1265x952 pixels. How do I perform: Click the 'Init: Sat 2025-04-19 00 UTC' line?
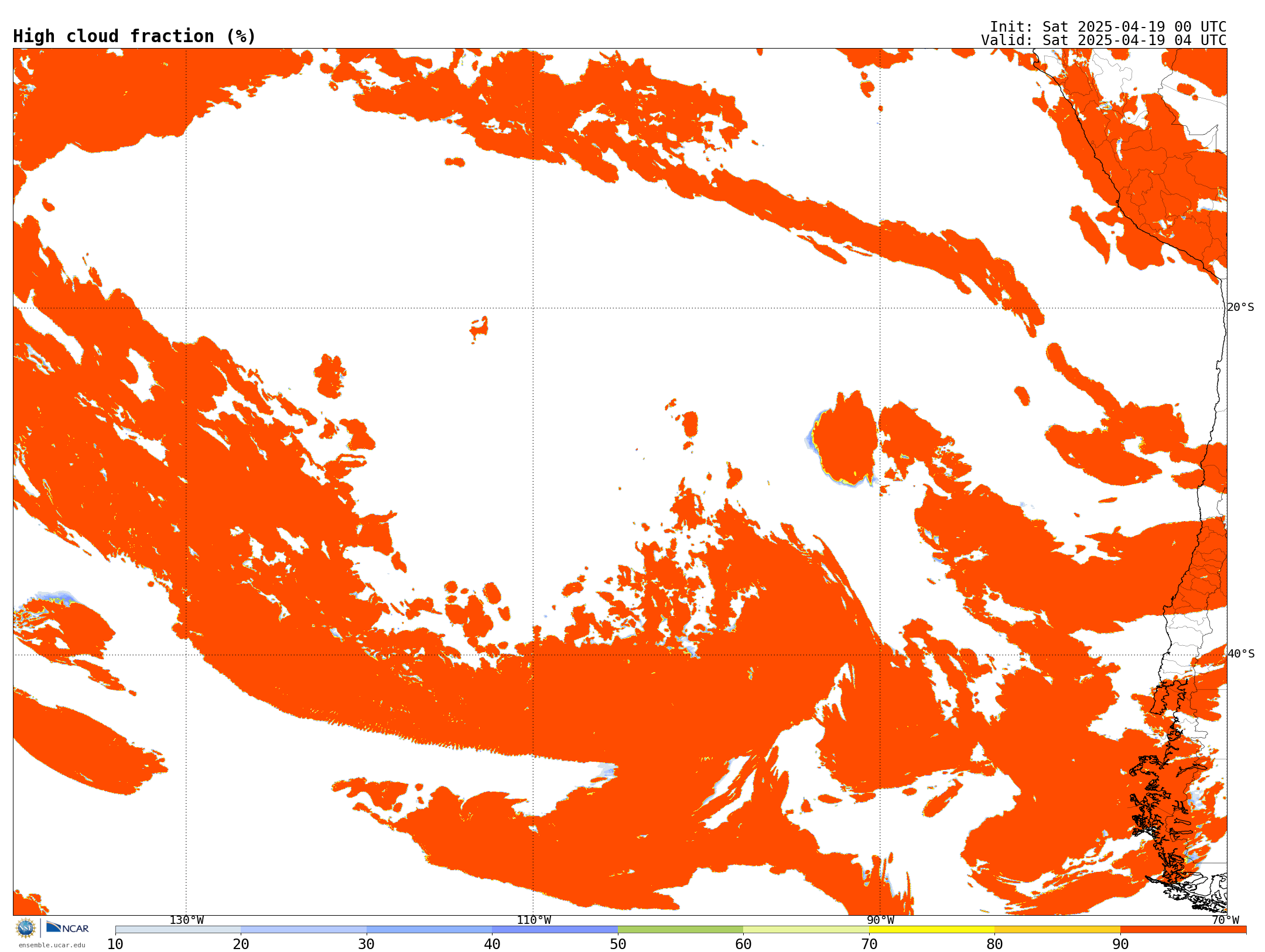1108,27
